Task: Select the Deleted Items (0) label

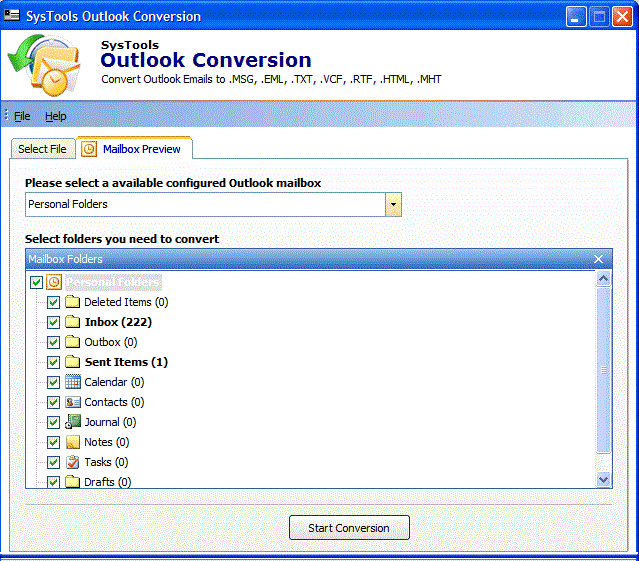Action: (x=126, y=302)
